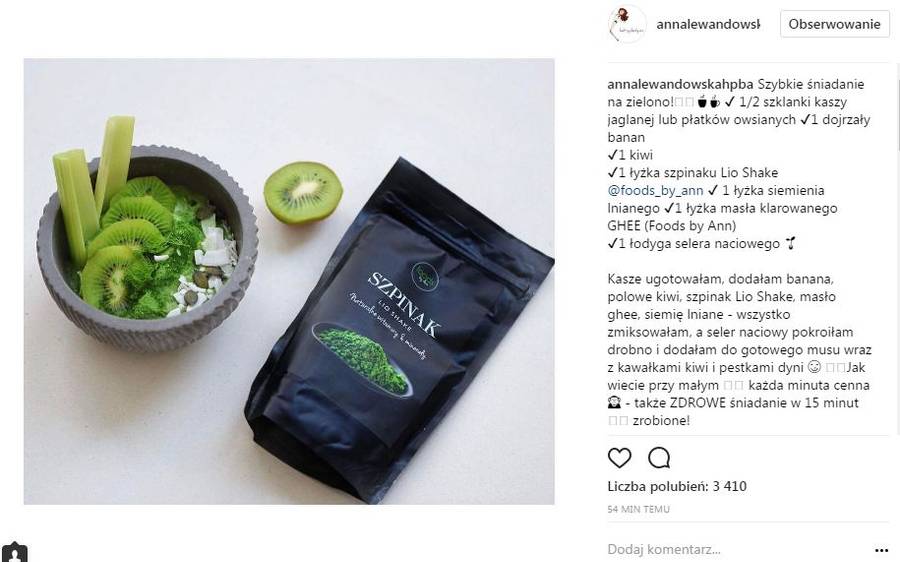Screen dimensions: 900x562
Task: Open the 54 MIN TEMU timestamp
Action: 638,509
